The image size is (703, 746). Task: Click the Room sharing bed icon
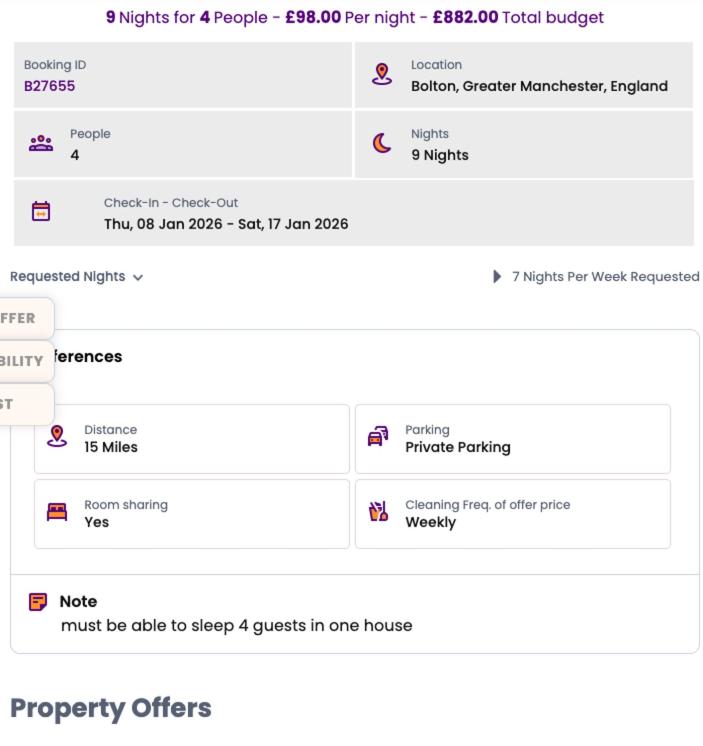pos(58,513)
